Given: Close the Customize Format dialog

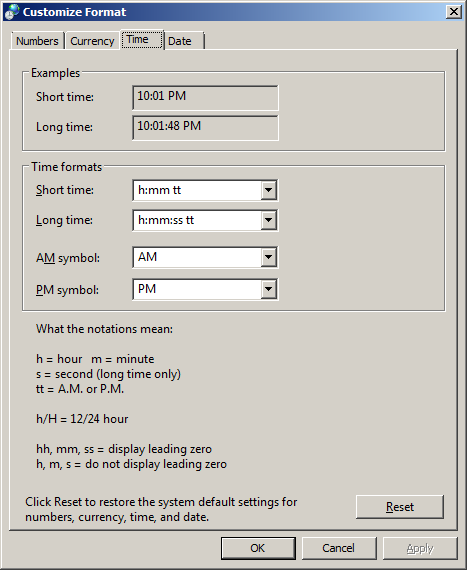Looking at the screenshot, I should pos(454,12).
